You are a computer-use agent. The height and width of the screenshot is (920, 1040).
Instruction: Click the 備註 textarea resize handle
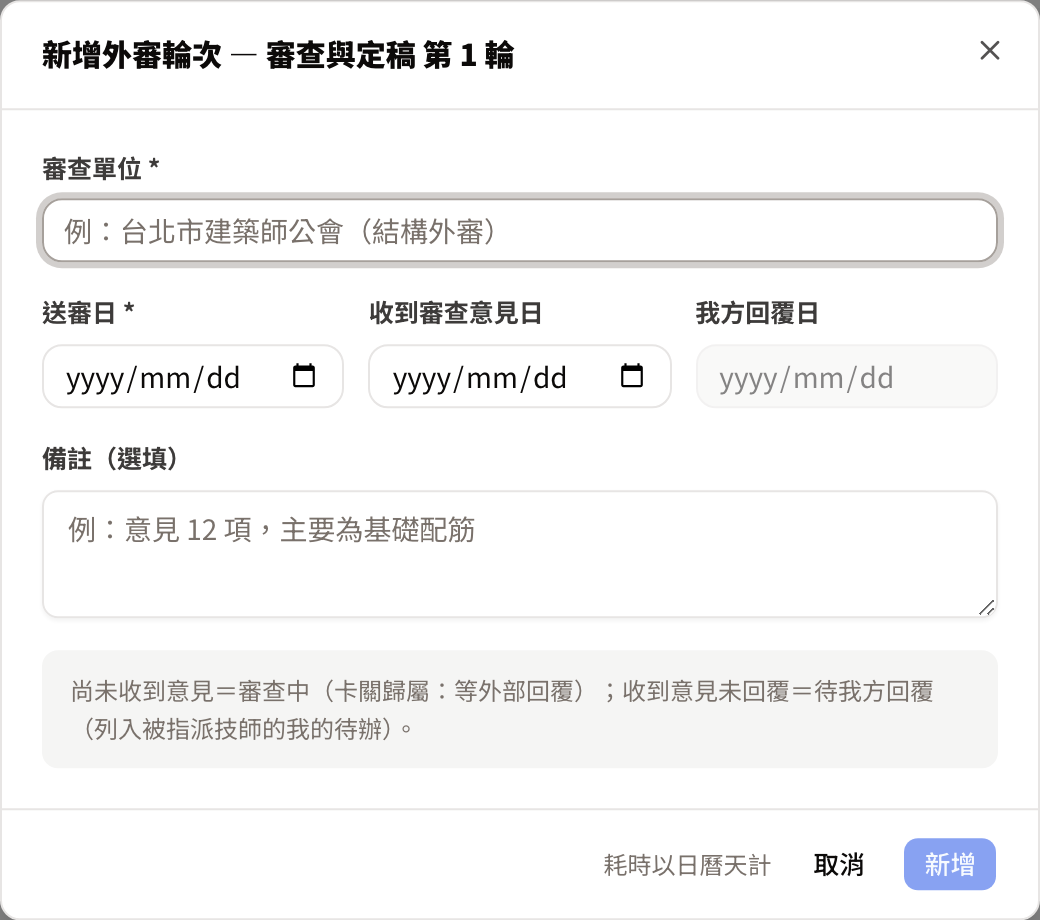click(987, 608)
